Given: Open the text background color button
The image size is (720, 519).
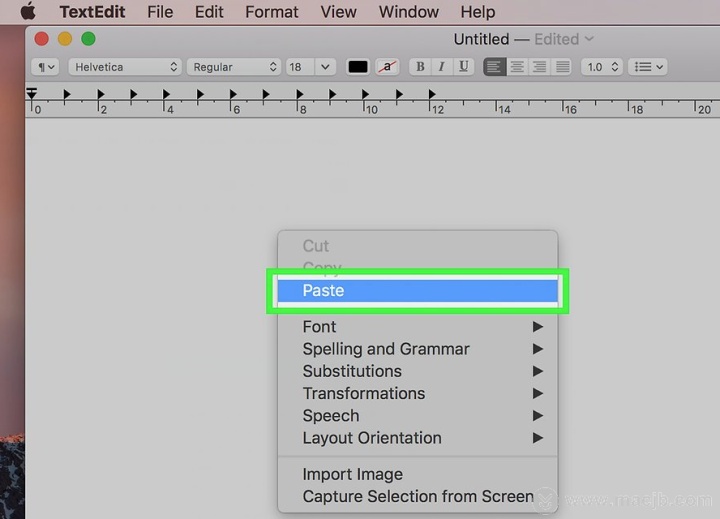Looking at the screenshot, I should [387, 67].
